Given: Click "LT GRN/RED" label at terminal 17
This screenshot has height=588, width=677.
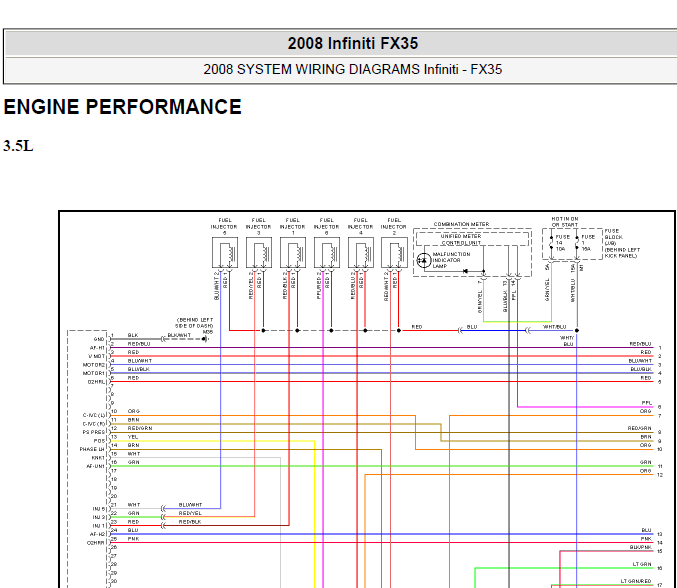Looking at the screenshot, I should [x=636, y=581].
